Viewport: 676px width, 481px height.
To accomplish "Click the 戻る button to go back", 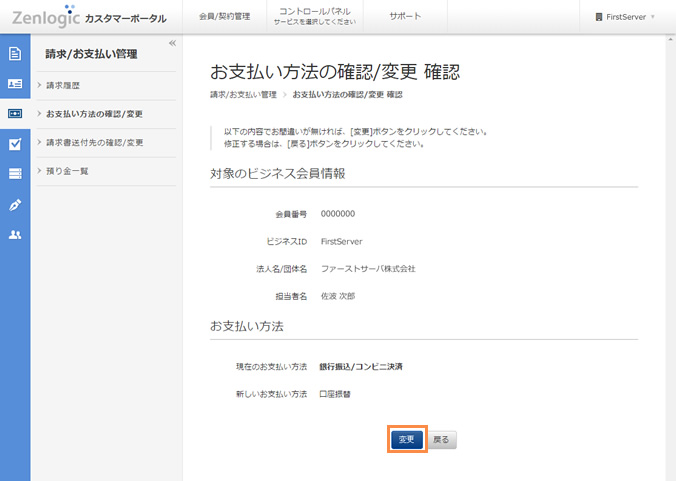I will (441, 439).
